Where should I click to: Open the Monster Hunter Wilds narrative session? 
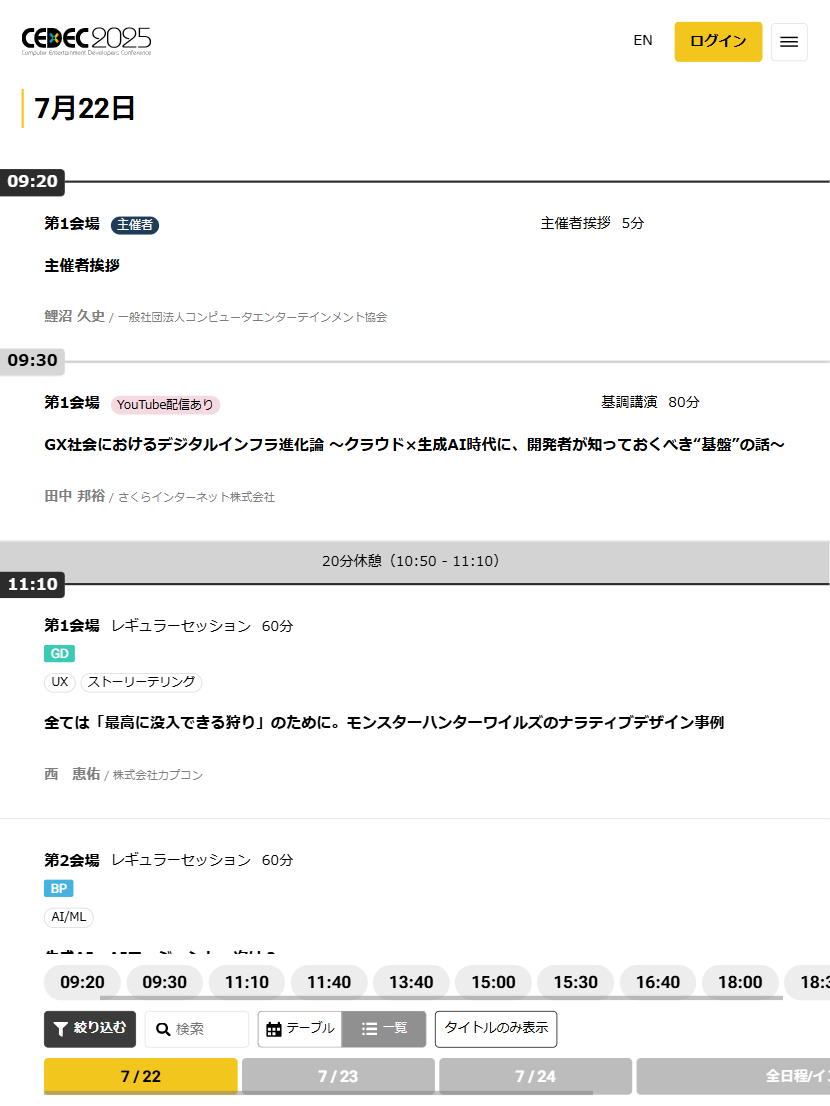point(384,722)
